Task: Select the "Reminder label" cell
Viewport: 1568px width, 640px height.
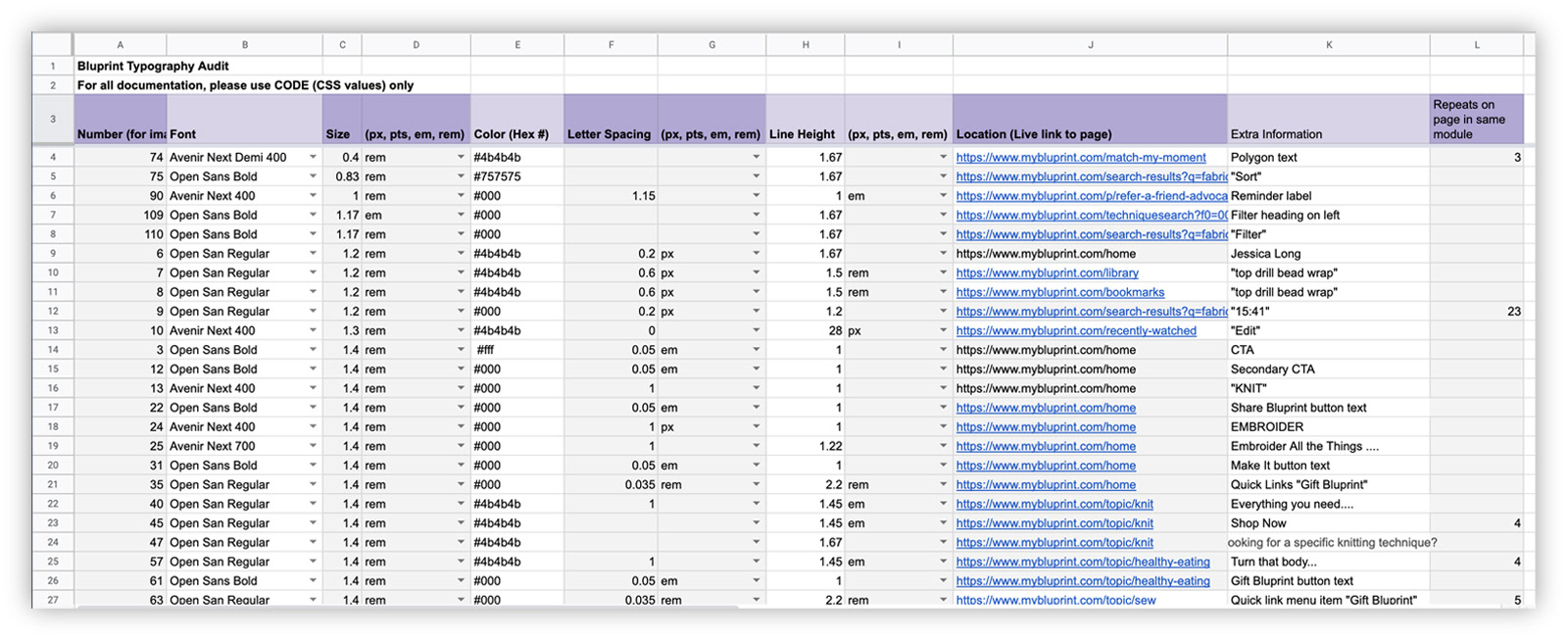Action: click(1329, 196)
